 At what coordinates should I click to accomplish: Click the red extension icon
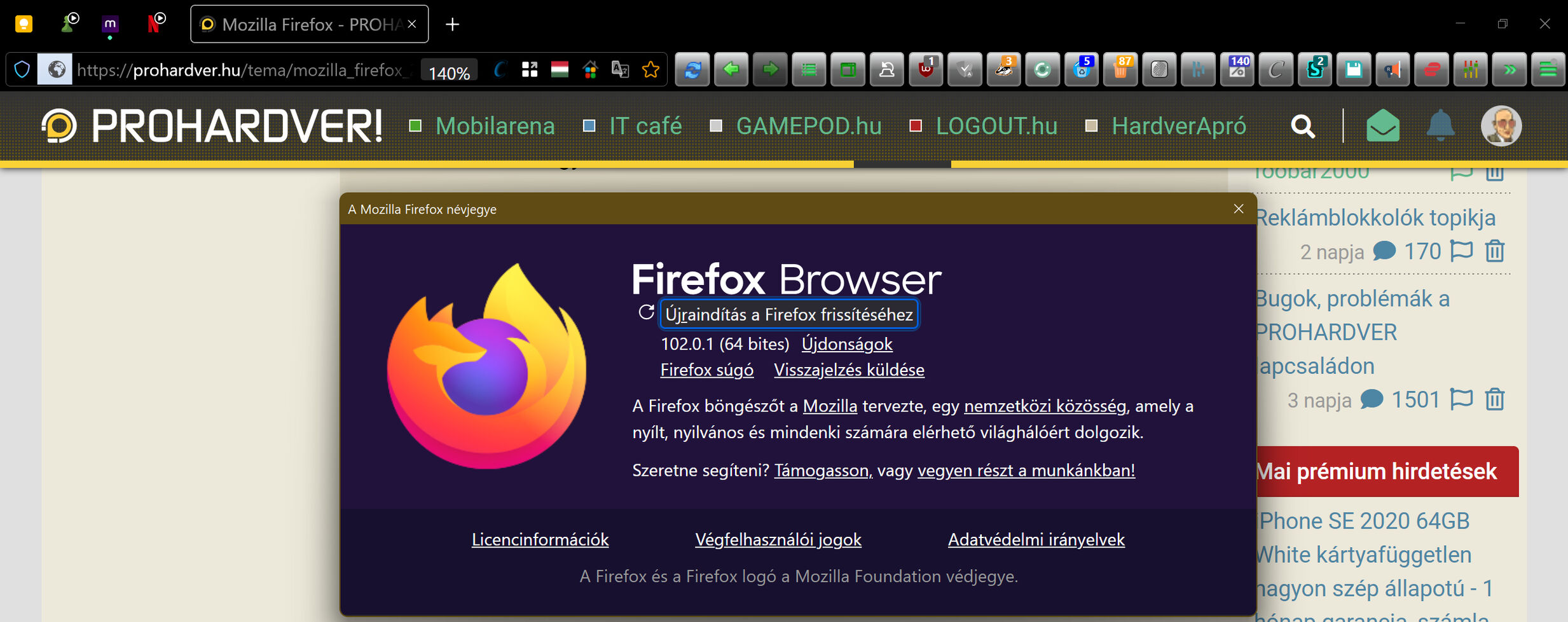(x=1432, y=69)
